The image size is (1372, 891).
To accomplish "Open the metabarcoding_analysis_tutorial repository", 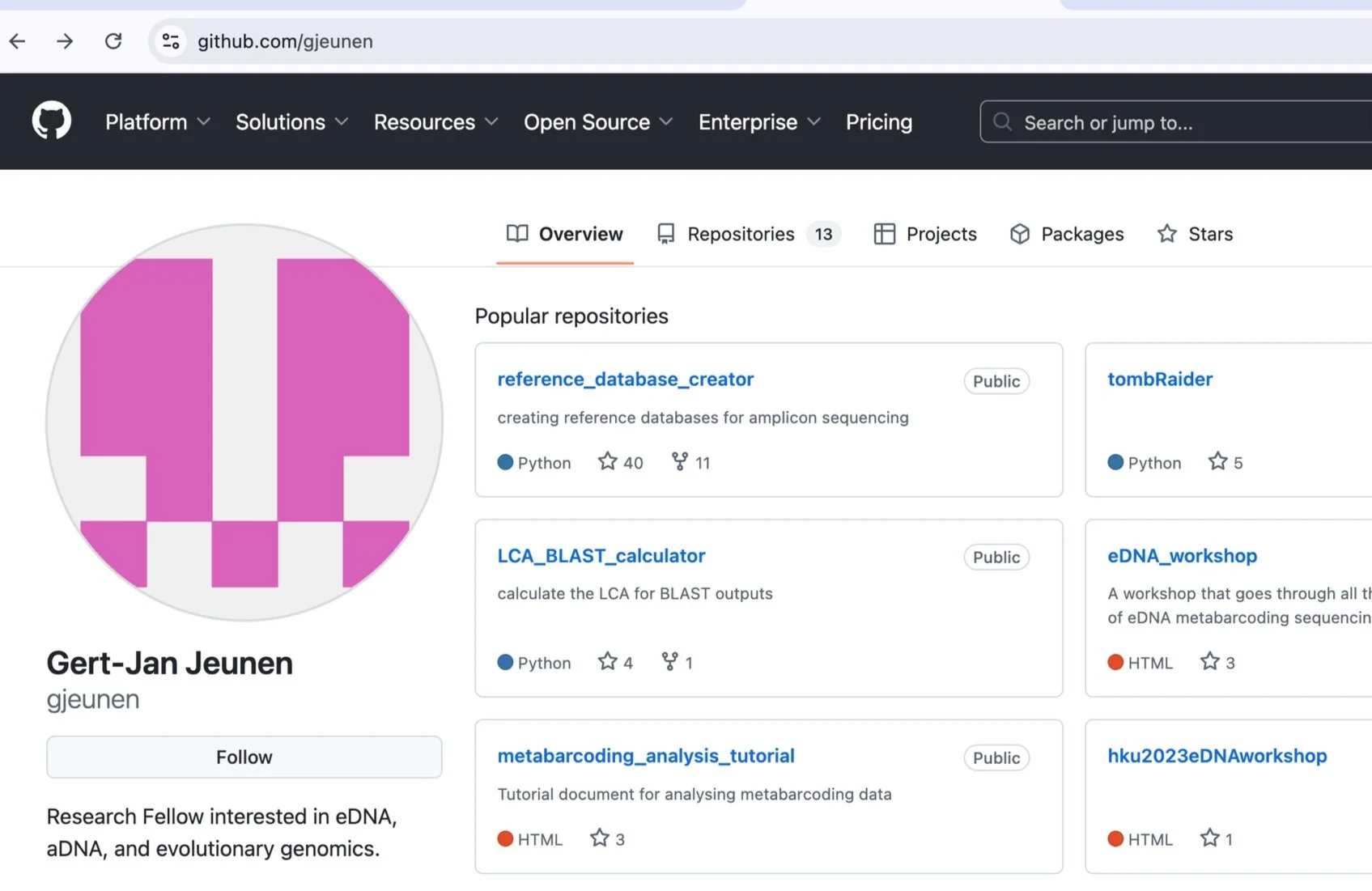I will click(646, 755).
